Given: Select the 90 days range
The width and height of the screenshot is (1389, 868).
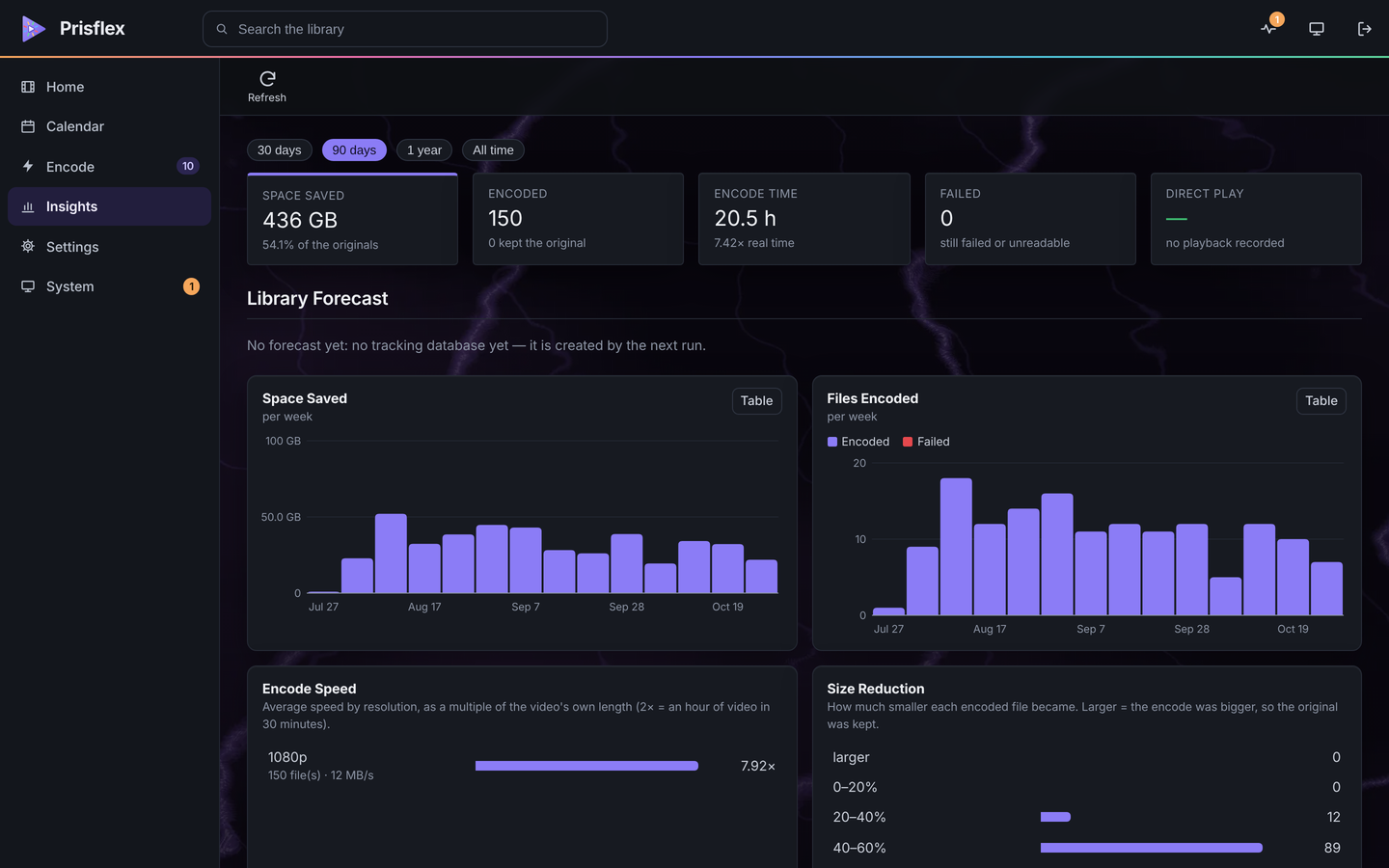Looking at the screenshot, I should point(354,150).
